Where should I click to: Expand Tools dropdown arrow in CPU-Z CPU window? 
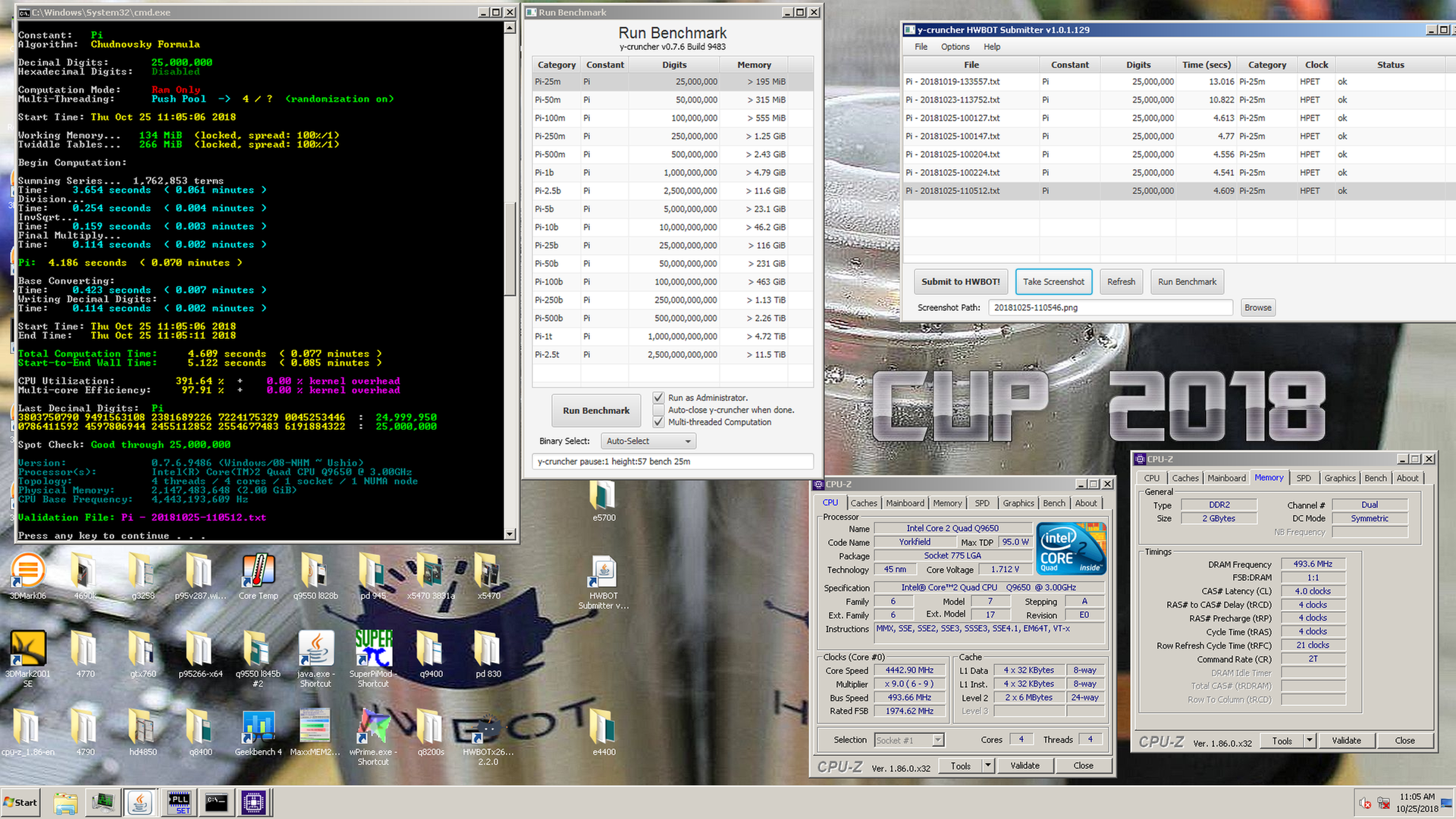[x=988, y=766]
